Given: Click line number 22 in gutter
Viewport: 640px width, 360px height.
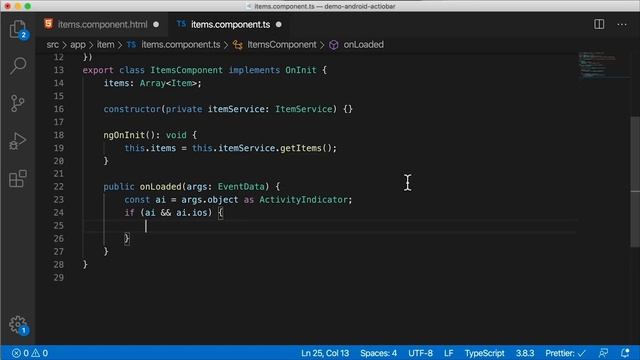Looking at the screenshot, I should 59,187.
